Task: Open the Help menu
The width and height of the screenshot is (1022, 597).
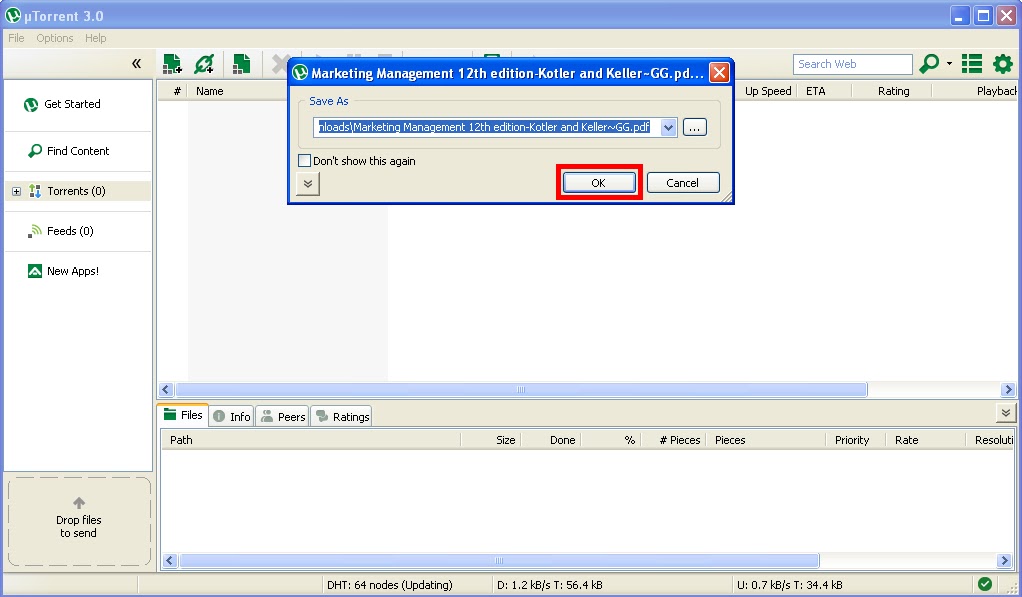Action: click(x=95, y=38)
